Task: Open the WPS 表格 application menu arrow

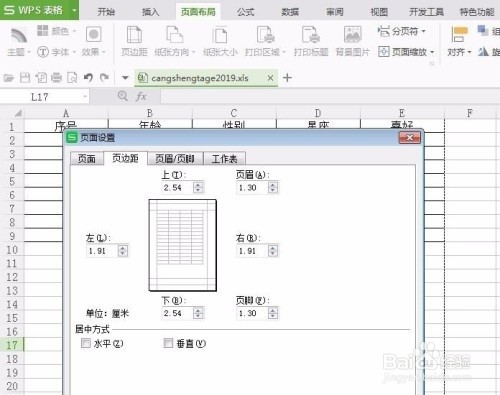Action: point(74,10)
